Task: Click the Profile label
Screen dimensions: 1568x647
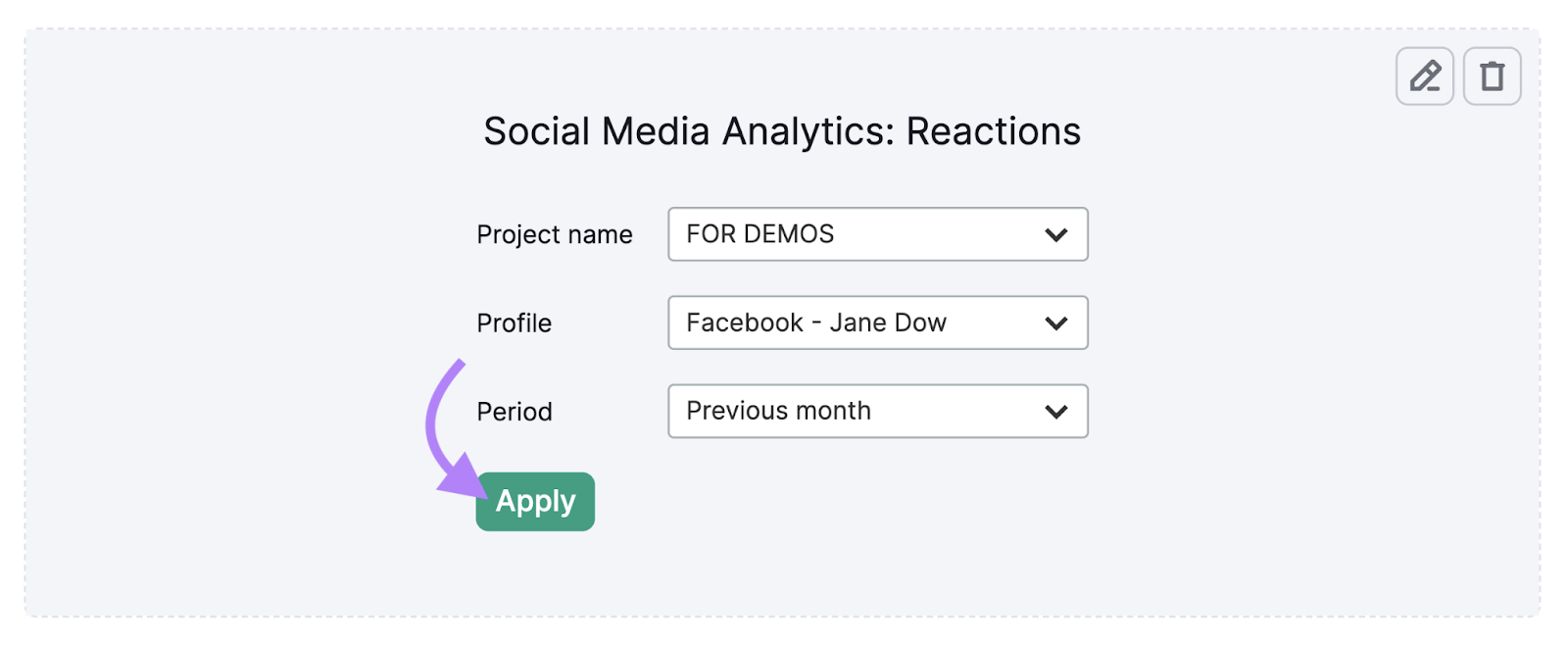Action: (514, 323)
